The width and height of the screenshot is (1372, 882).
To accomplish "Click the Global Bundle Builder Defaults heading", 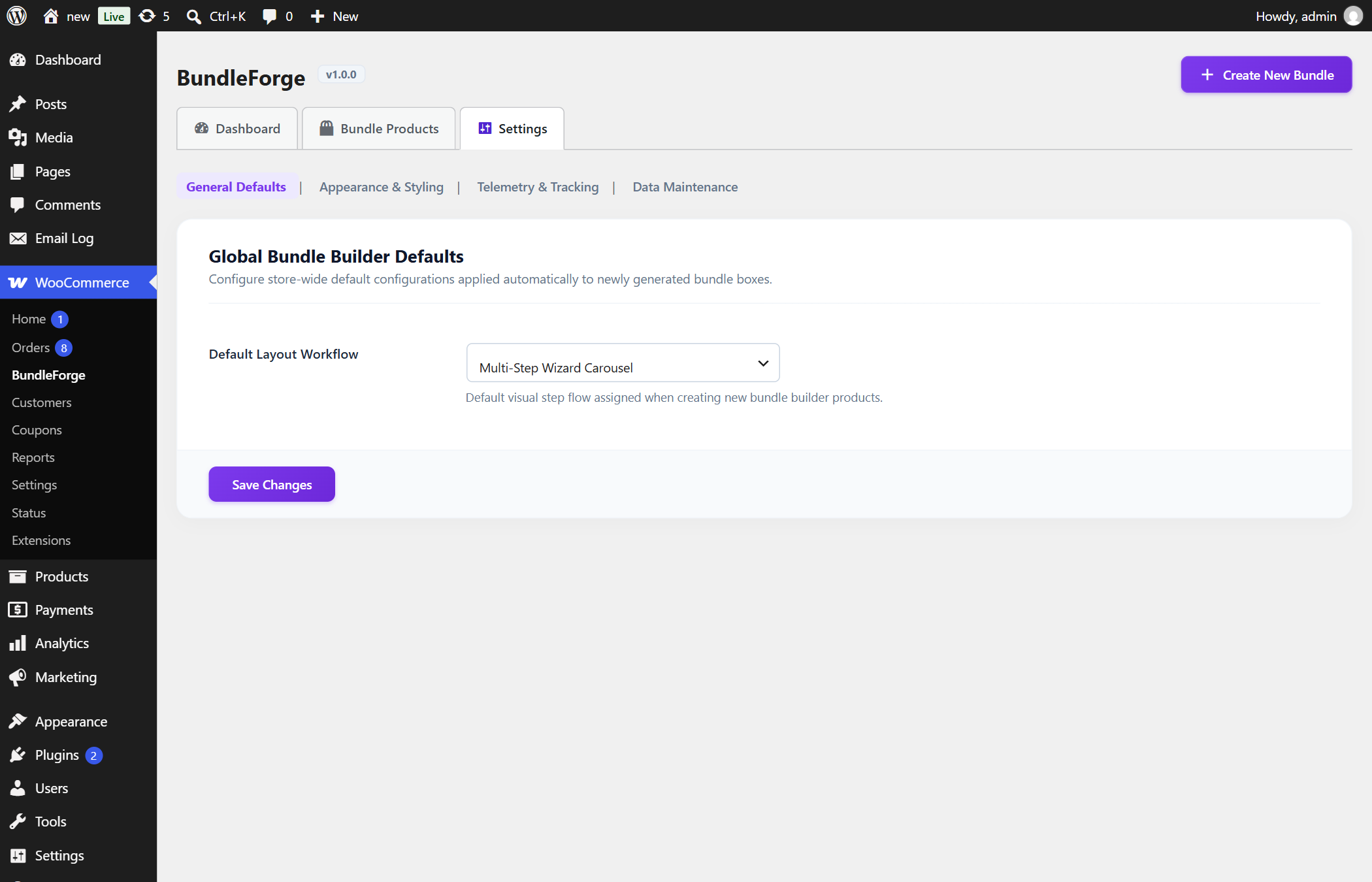I will (x=336, y=256).
